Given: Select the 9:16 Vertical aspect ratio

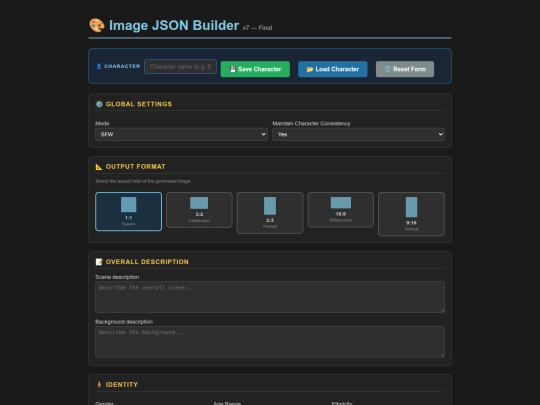Looking at the screenshot, I should point(412,214).
